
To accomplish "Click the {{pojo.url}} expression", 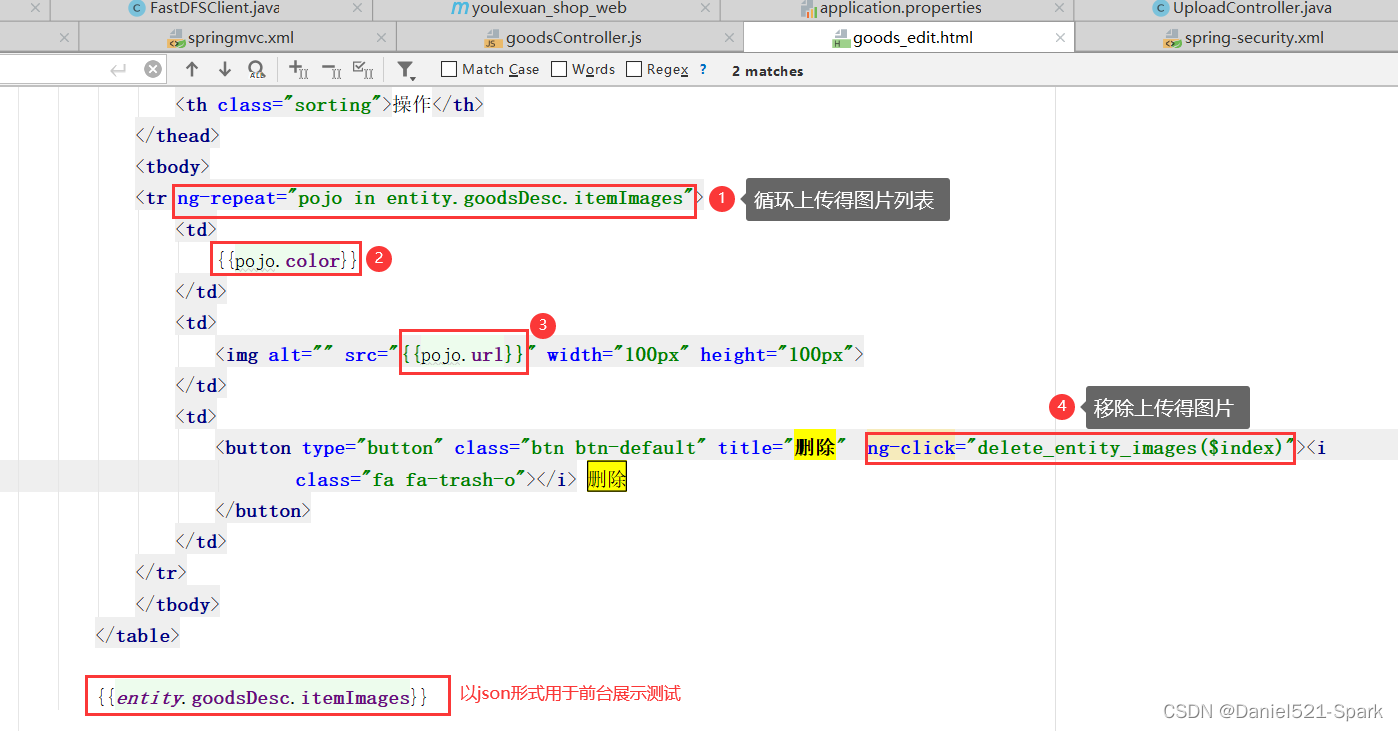I will point(463,354).
